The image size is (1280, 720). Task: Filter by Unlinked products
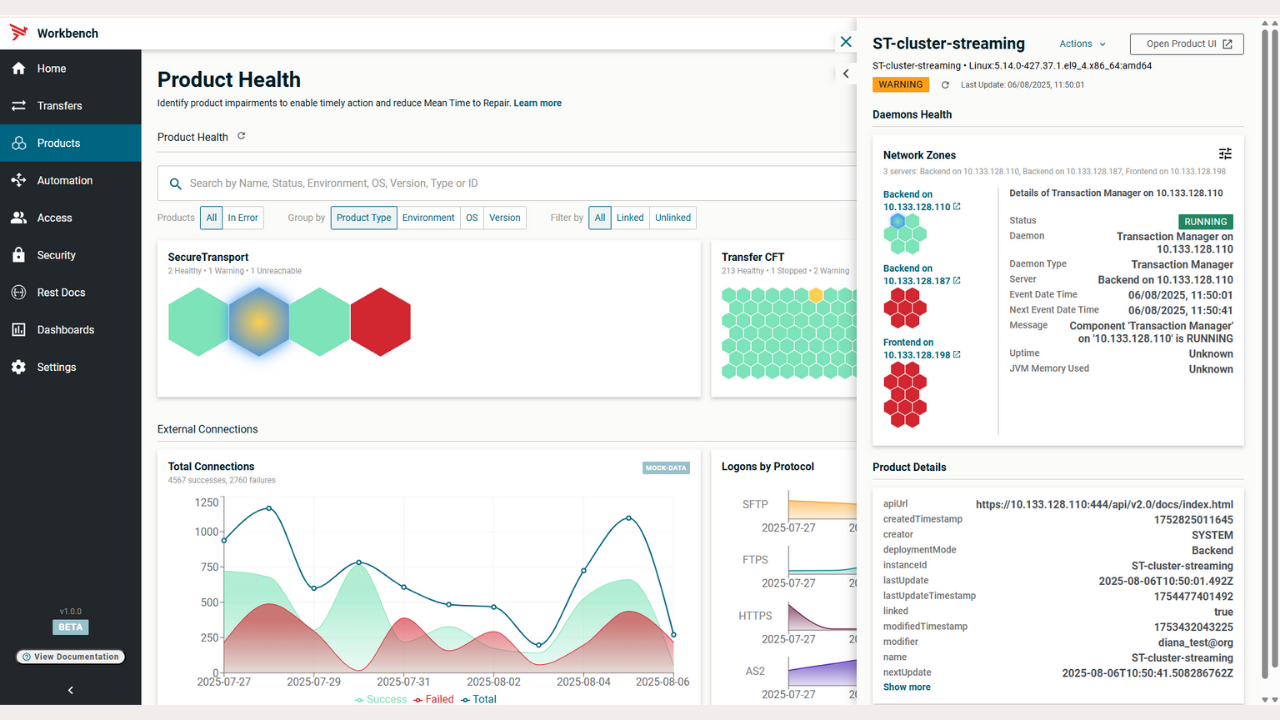pos(673,218)
